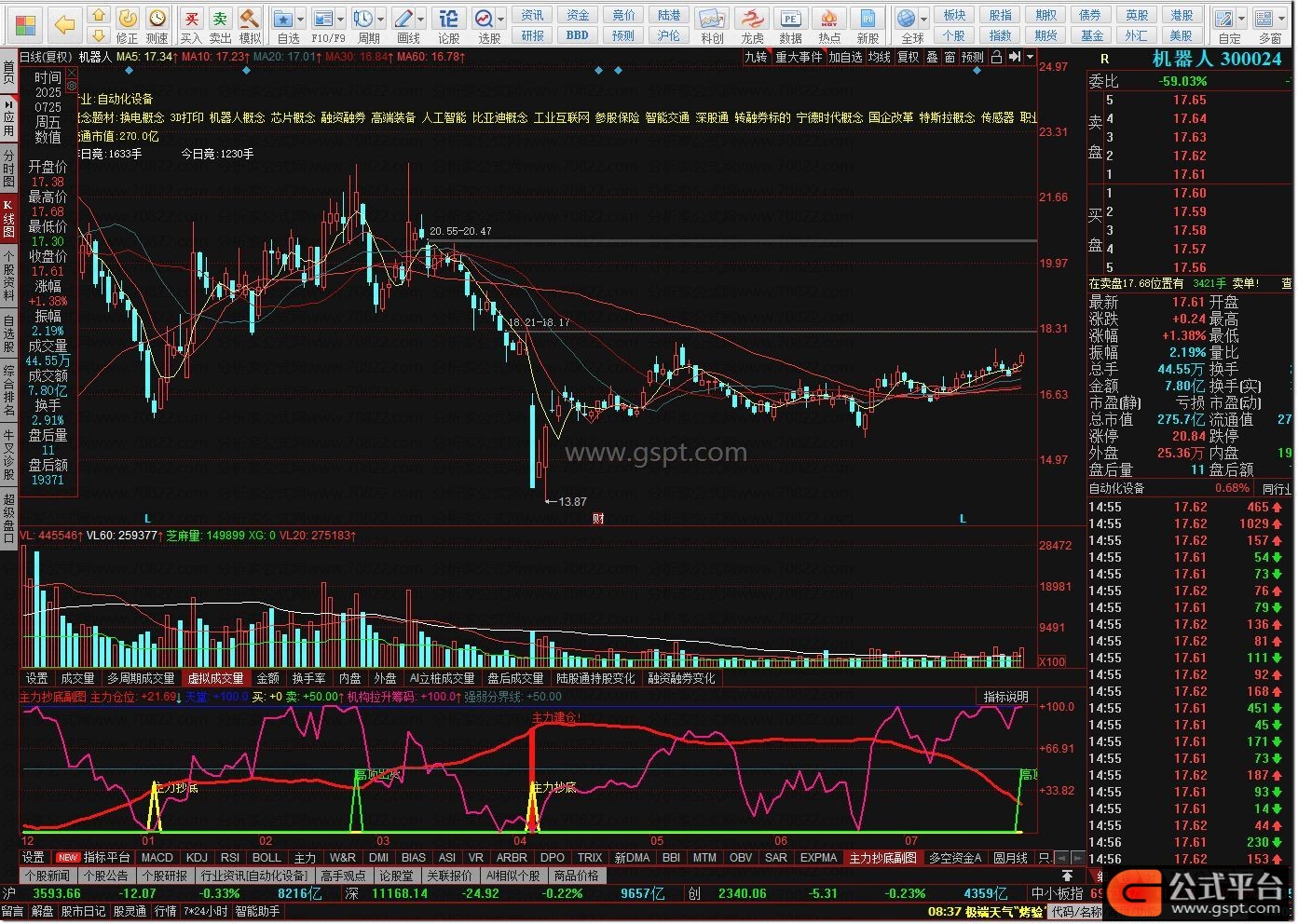Expand the 全球 dropdown arrow
This screenshot has width=1298, height=924.
[923, 19]
